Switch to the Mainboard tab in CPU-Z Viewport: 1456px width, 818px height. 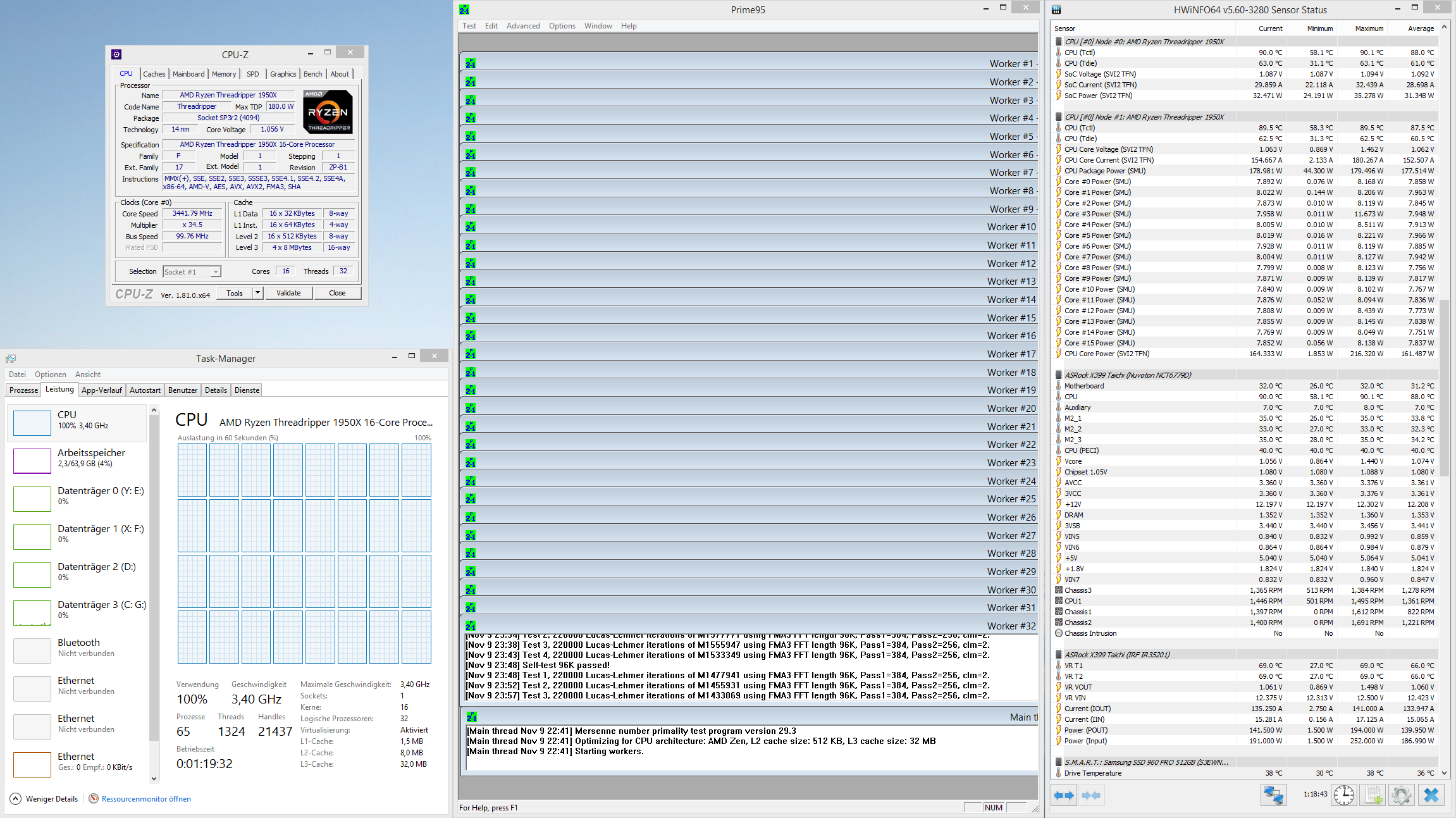point(188,74)
